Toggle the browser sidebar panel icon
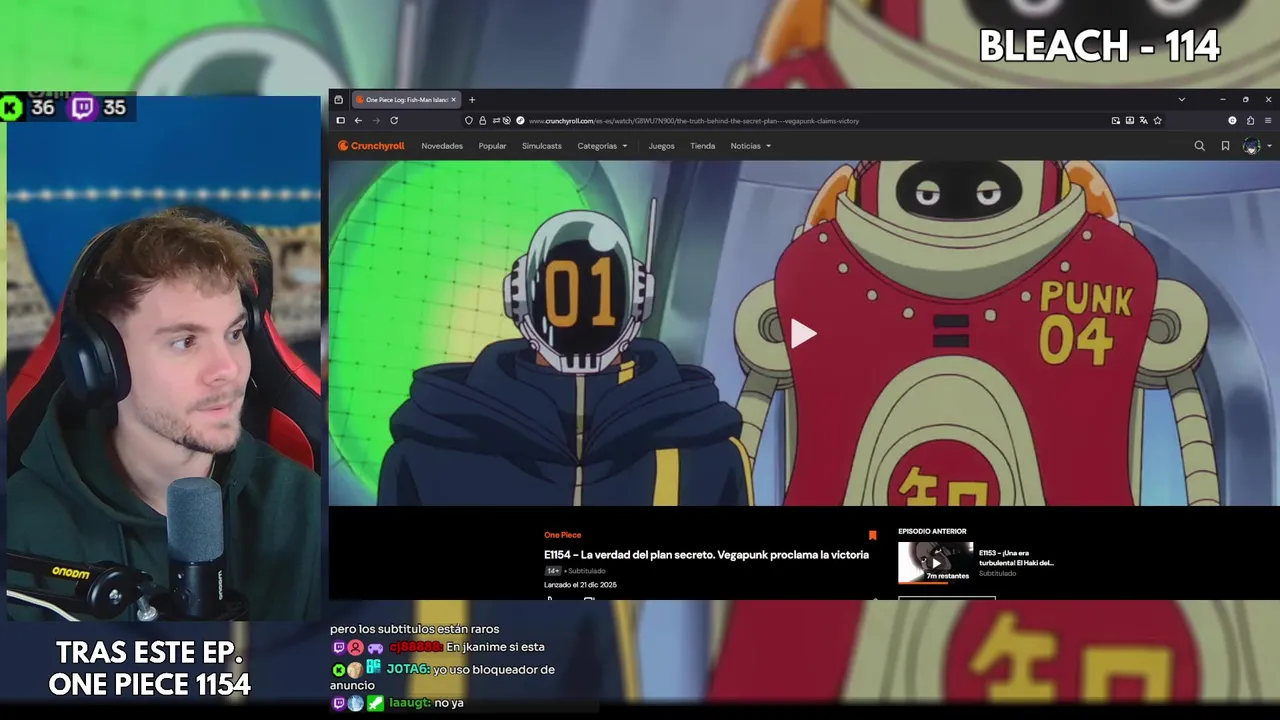The image size is (1280, 720). 340,121
